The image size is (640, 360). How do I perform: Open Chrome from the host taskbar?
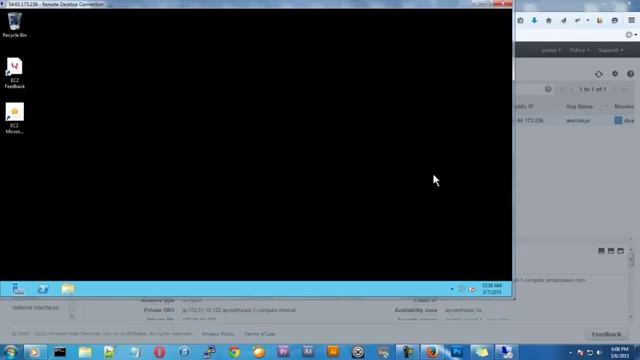[234, 352]
